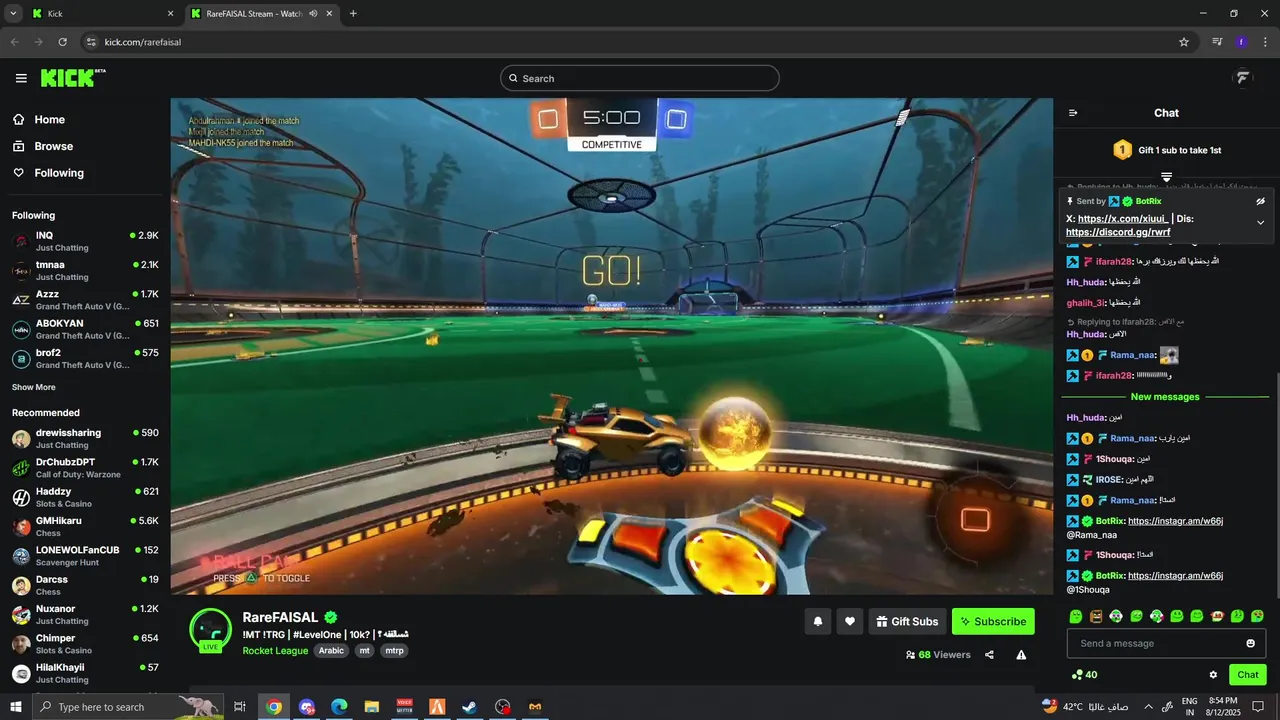Open drewissharing recommended channel

tap(85, 438)
